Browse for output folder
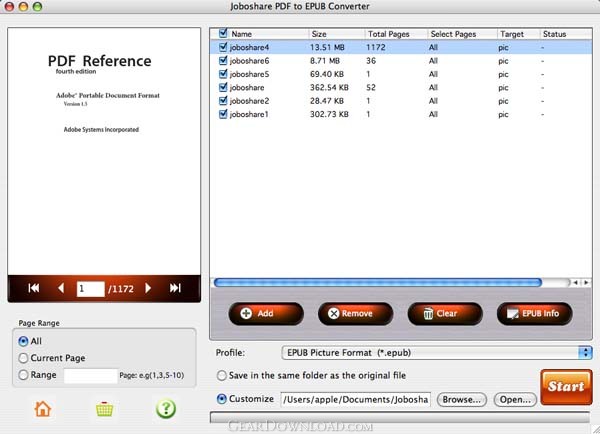This screenshot has width=600, height=434. [462, 400]
